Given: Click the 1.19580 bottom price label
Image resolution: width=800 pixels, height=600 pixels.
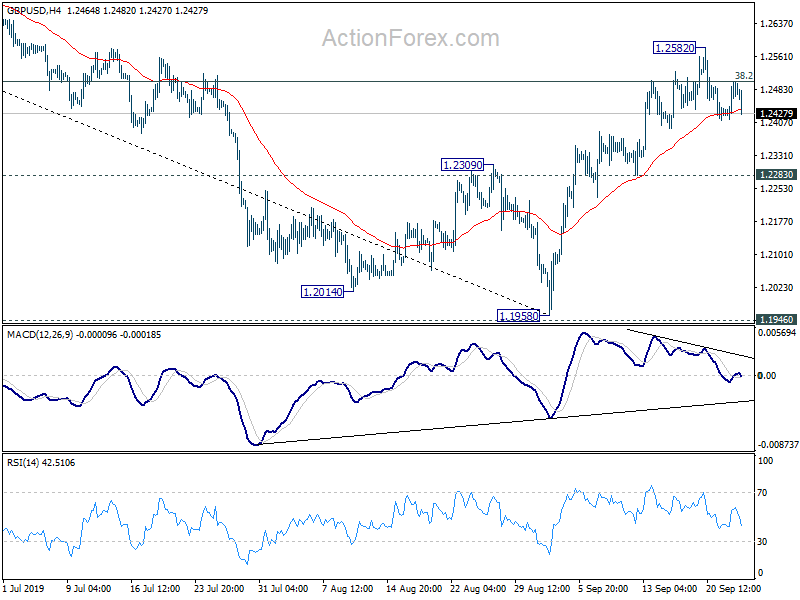Looking at the screenshot, I should tap(518, 316).
